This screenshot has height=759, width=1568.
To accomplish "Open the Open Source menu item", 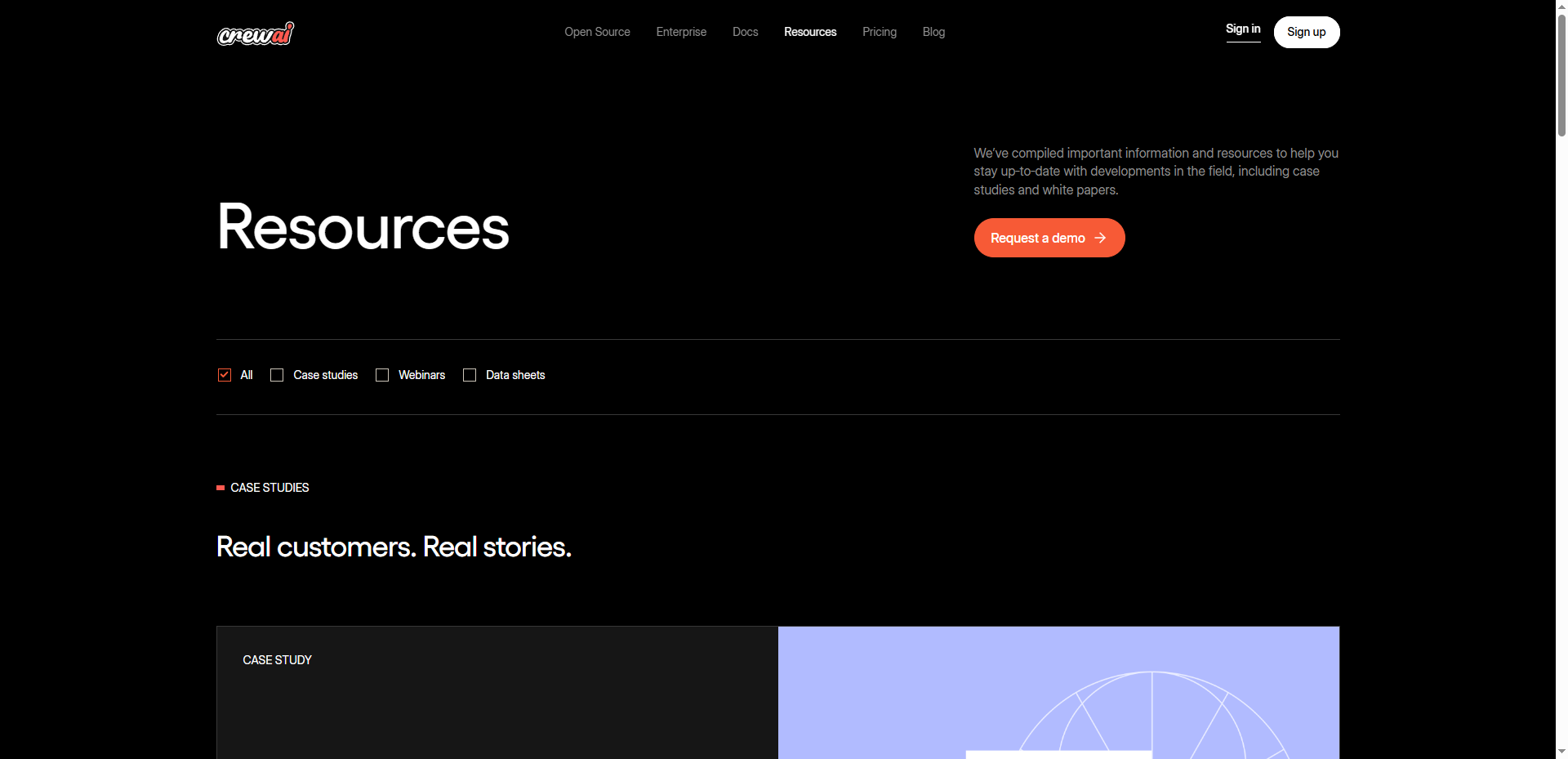I will (x=597, y=32).
